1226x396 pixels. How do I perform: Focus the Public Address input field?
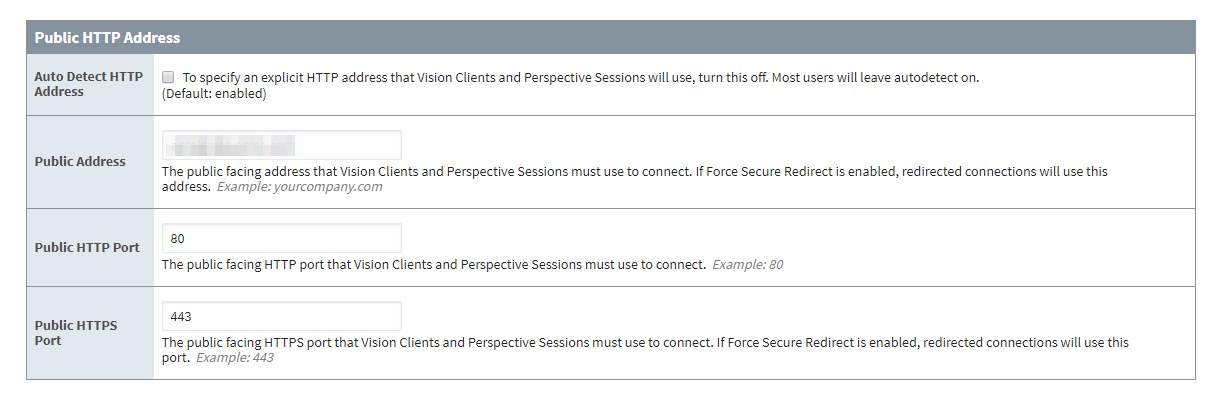[281, 145]
